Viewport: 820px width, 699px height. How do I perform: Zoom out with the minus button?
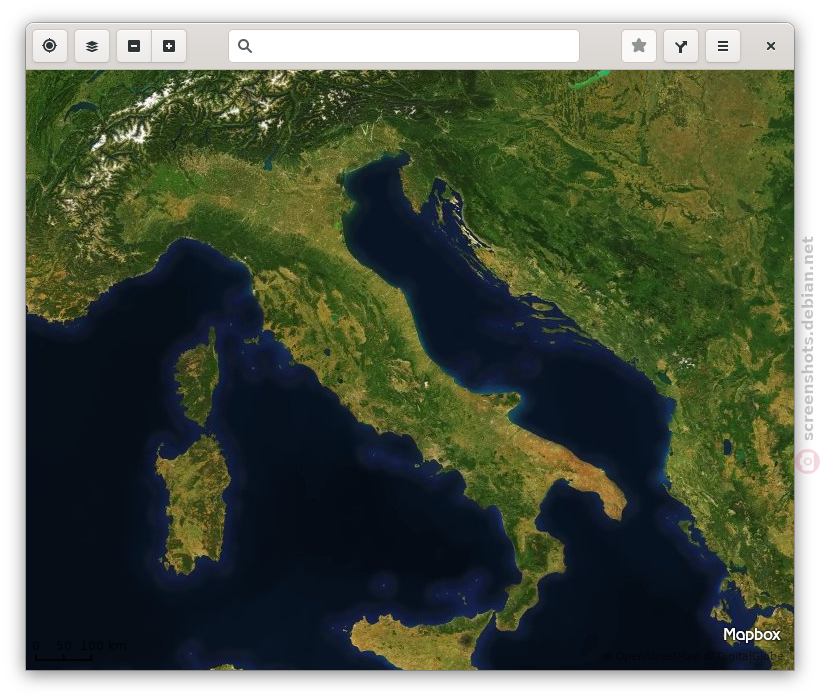click(134, 46)
